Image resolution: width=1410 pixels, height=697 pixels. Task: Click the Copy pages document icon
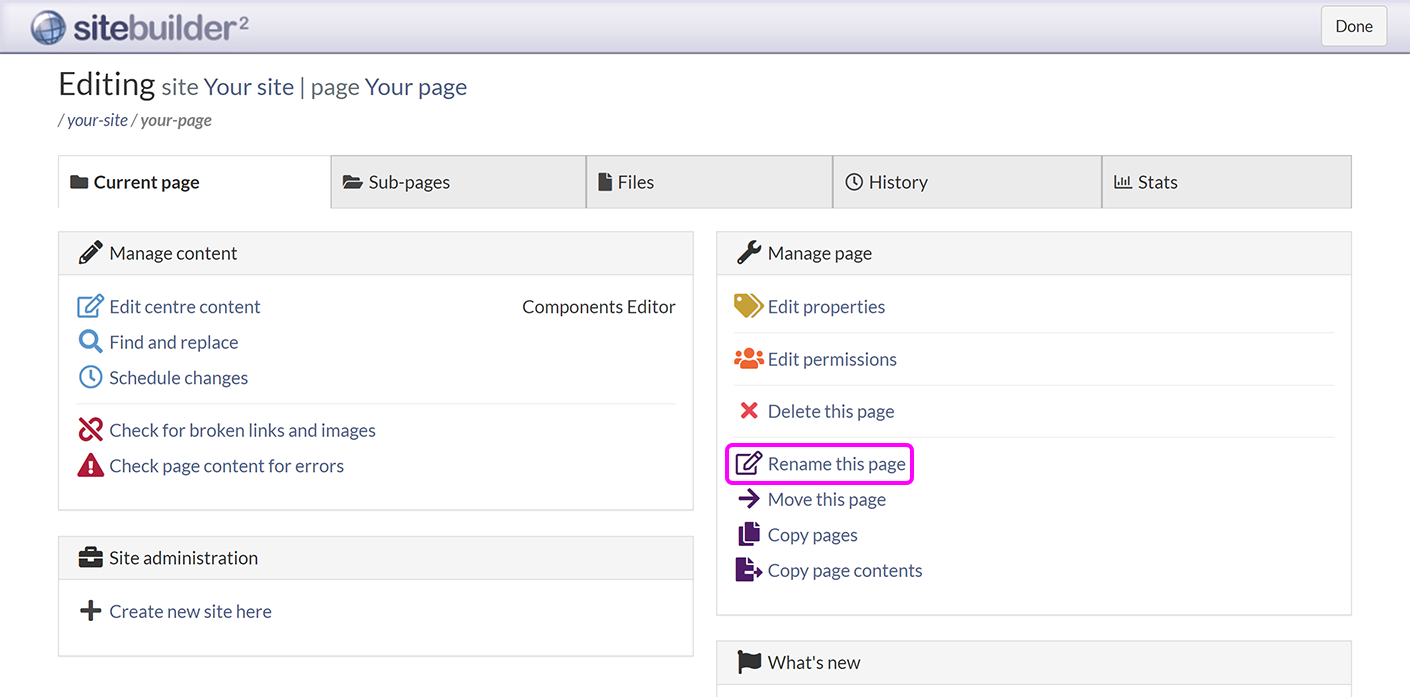(x=748, y=535)
